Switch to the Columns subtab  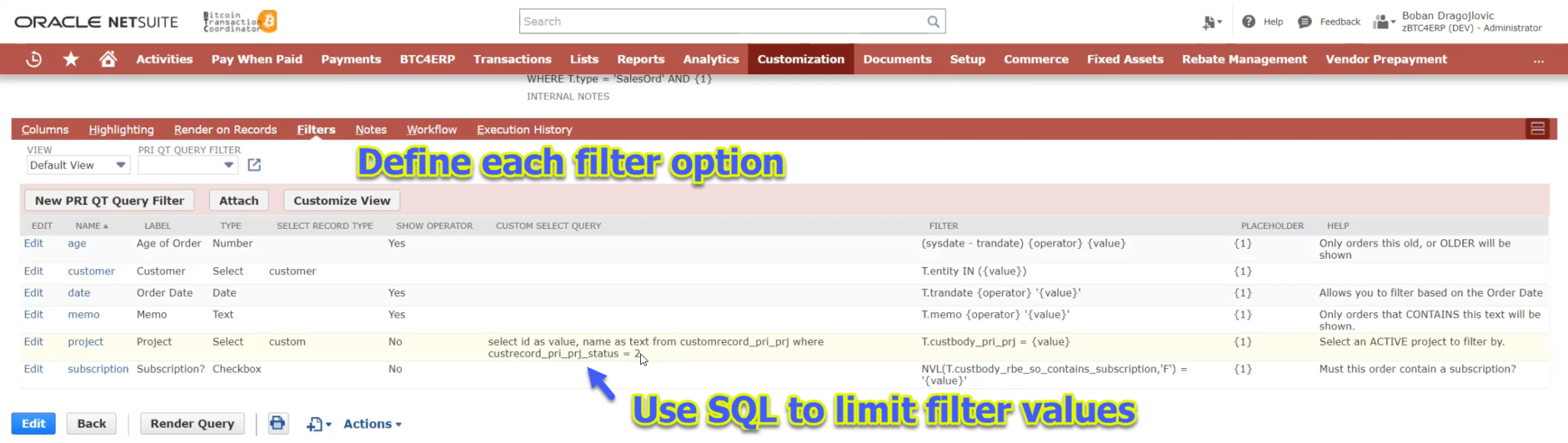(x=45, y=129)
